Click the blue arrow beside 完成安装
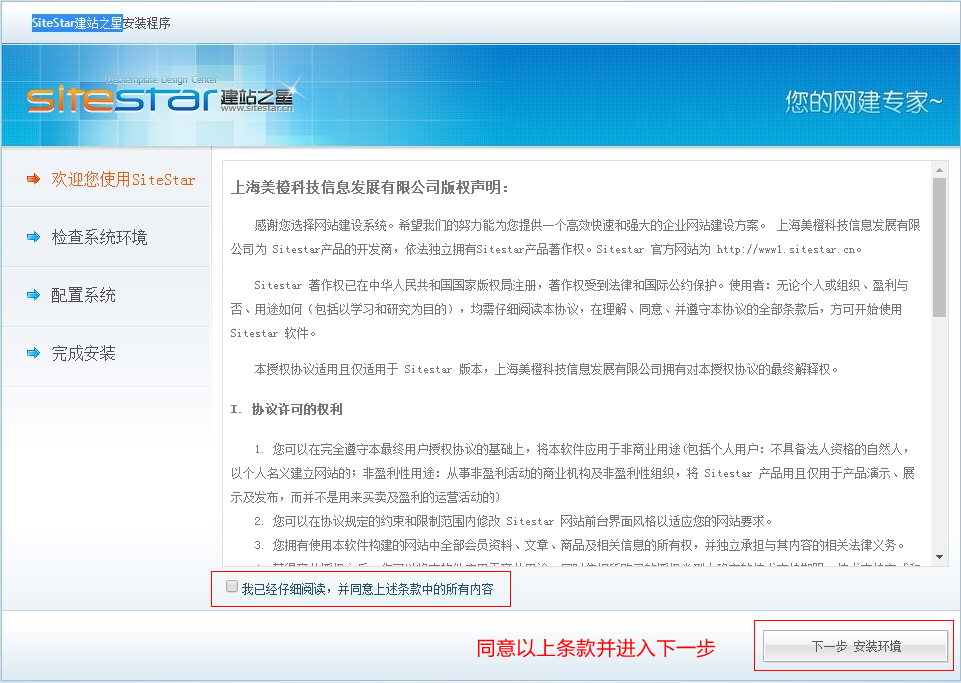Viewport: 961px width, 683px height. [x=33, y=354]
